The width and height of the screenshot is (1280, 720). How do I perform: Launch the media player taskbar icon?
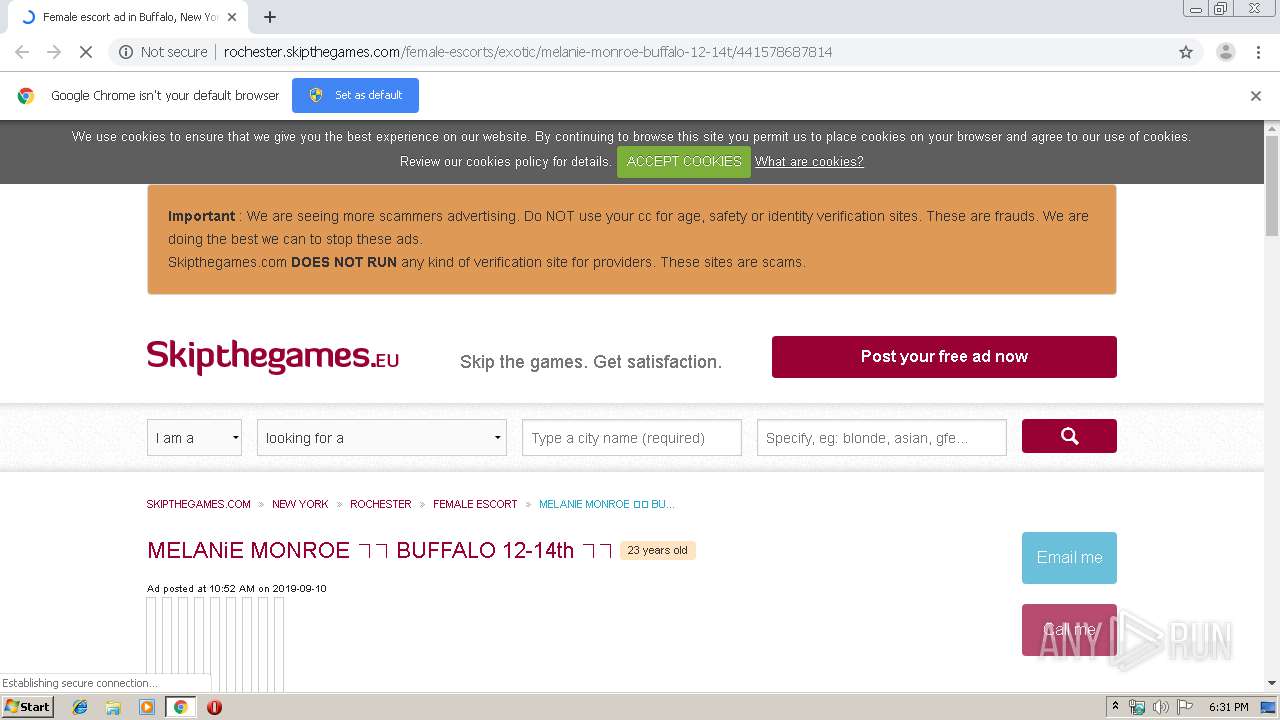pos(147,707)
